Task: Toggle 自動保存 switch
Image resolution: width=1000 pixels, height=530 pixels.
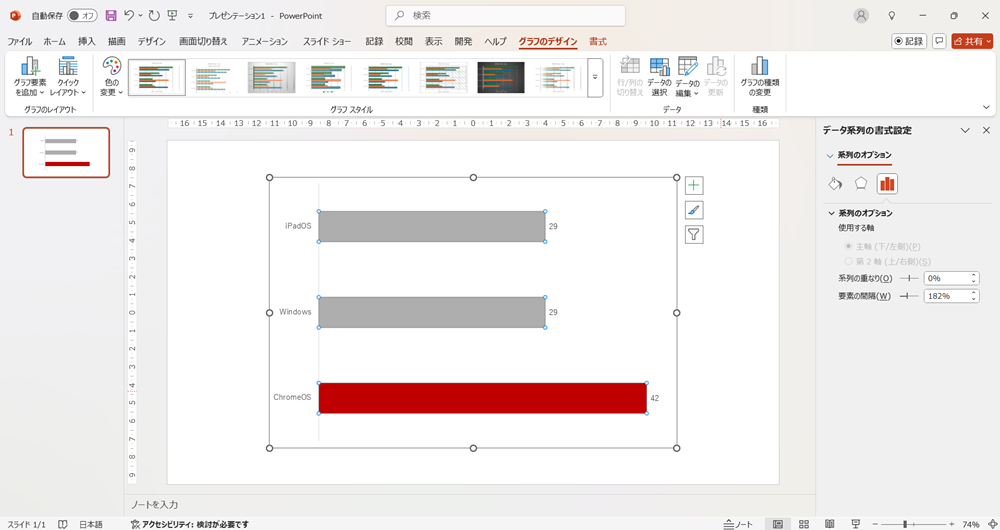Action: (82, 15)
